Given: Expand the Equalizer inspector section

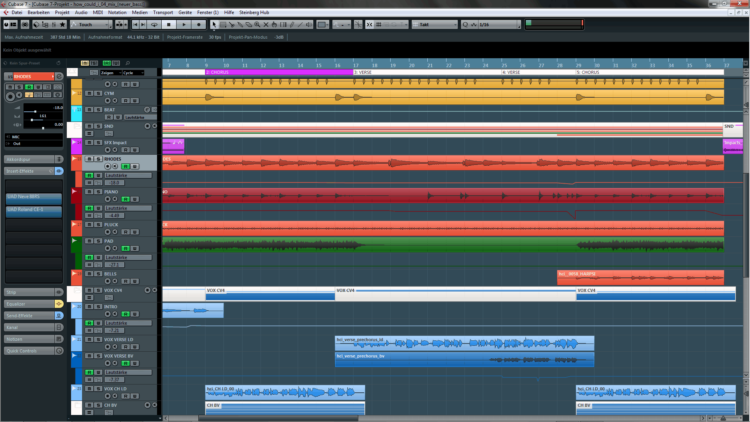Looking at the screenshot, I should pos(33,304).
